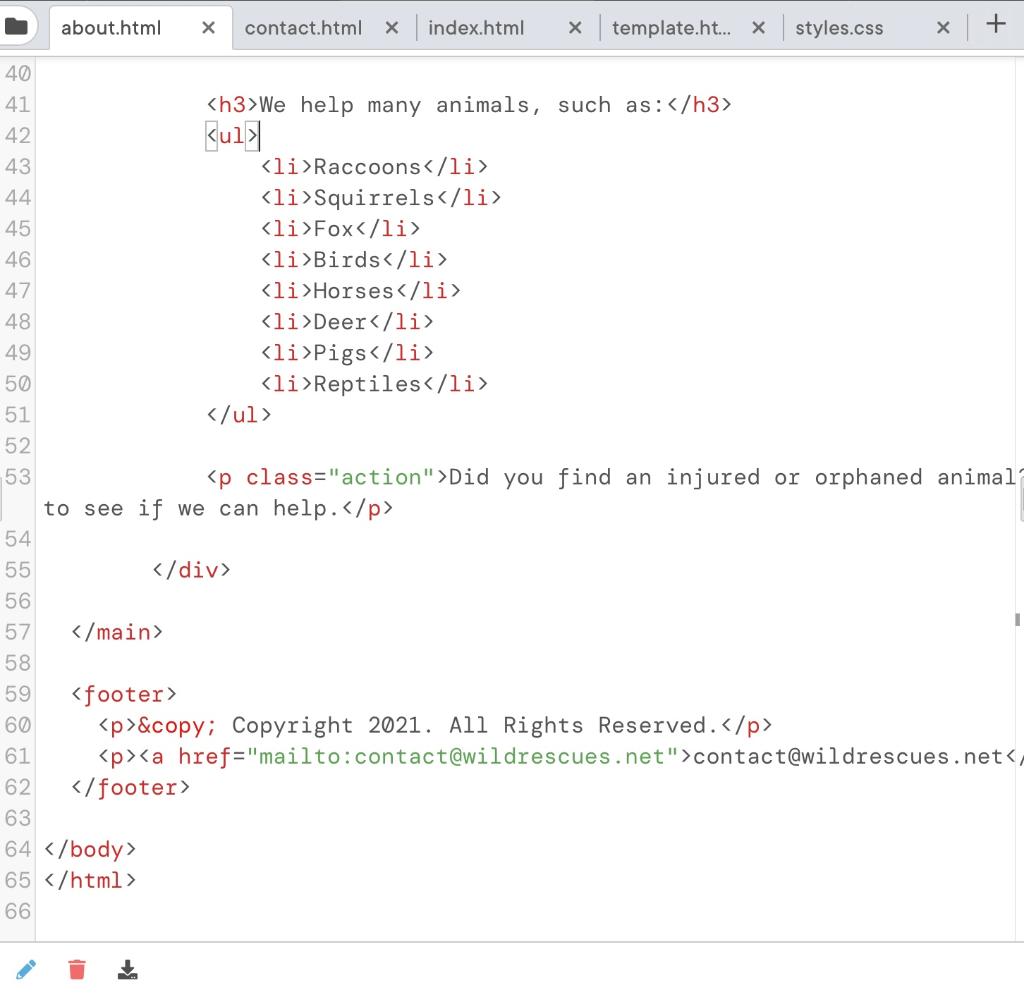1024x997 pixels.
Task: Open the index.html tab
Action: pos(477,28)
